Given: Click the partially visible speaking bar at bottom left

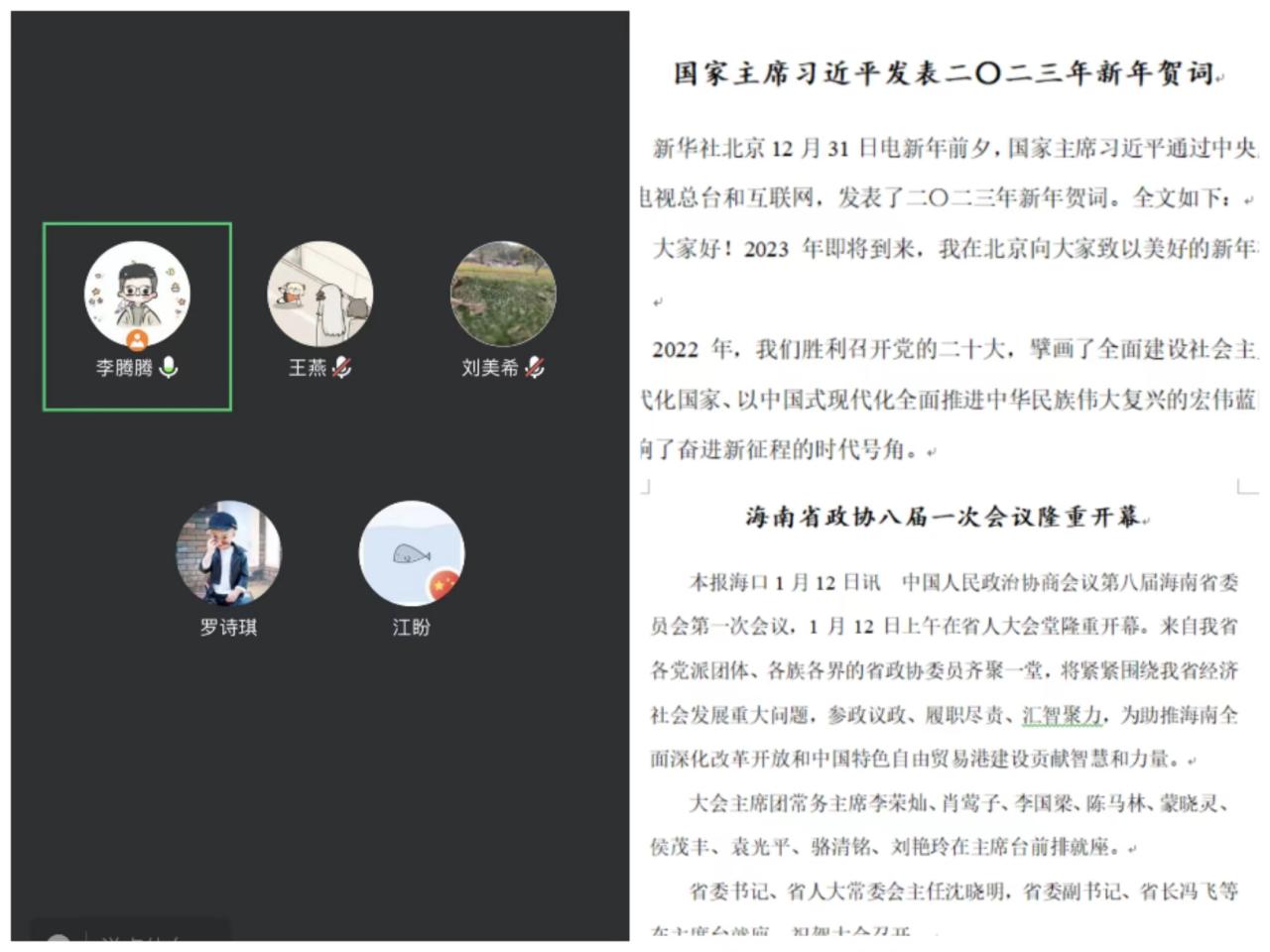Looking at the screenshot, I should coord(129,934).
